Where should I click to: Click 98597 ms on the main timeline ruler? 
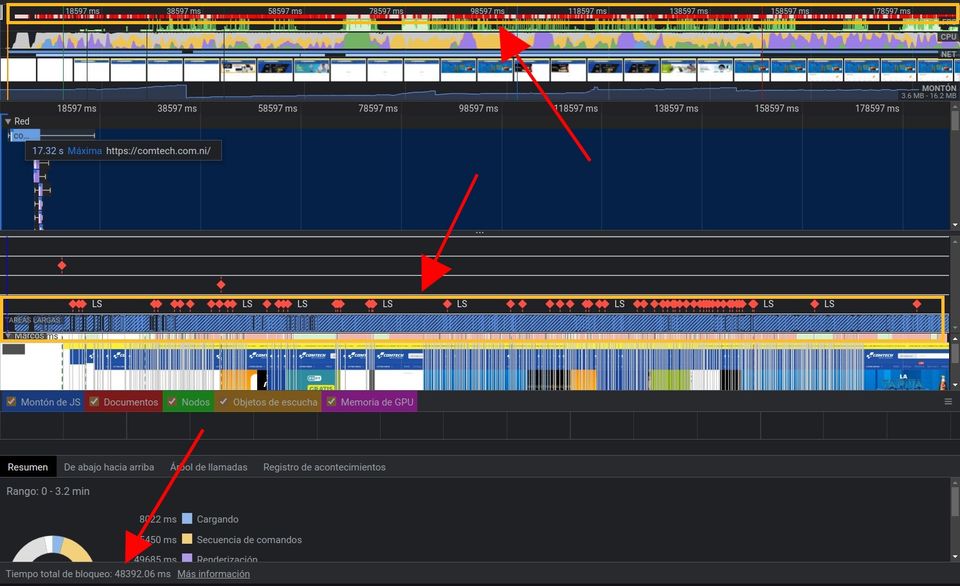pyautogui.click(x=478, y=108)
